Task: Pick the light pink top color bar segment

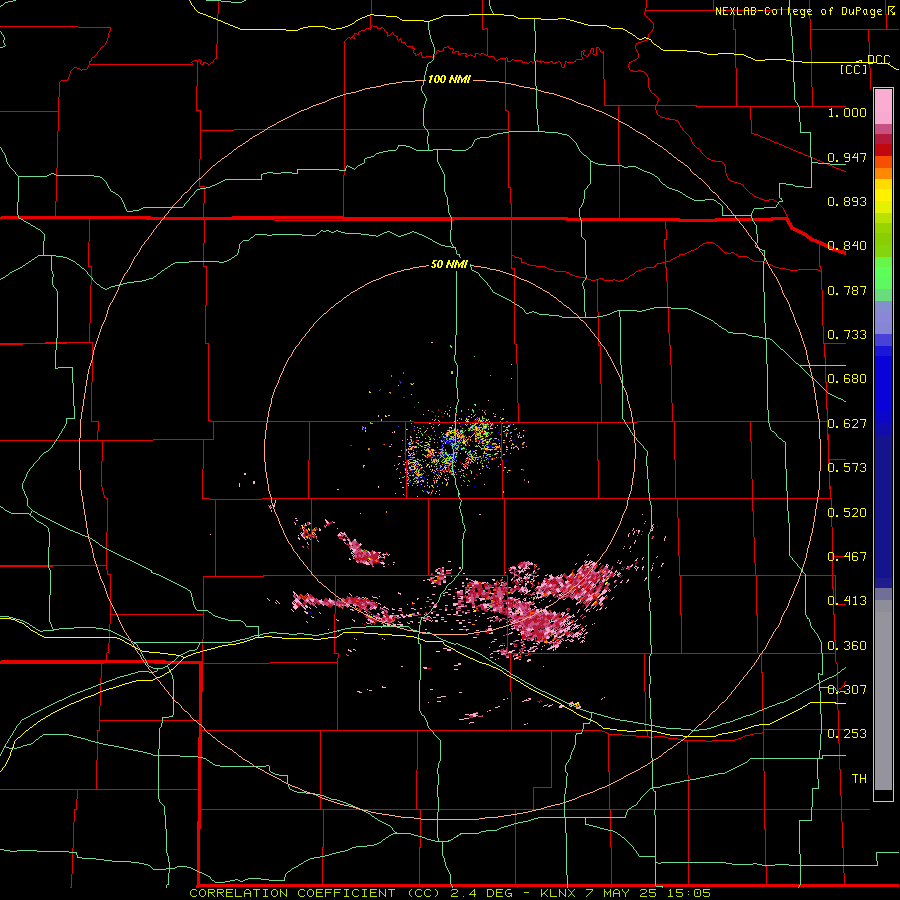Action: point(883,107)
